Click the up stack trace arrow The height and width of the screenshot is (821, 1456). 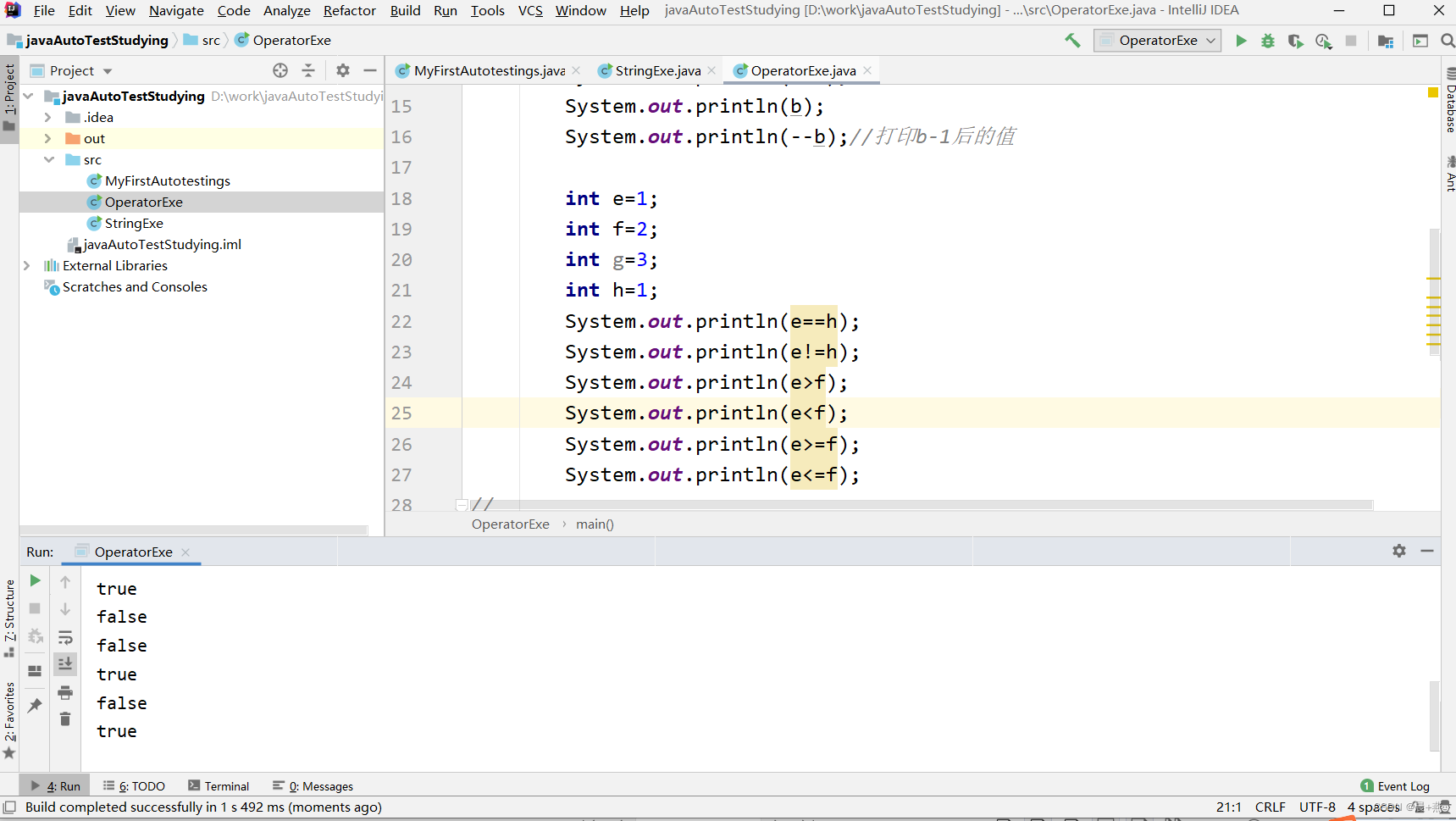pos(65,582)
